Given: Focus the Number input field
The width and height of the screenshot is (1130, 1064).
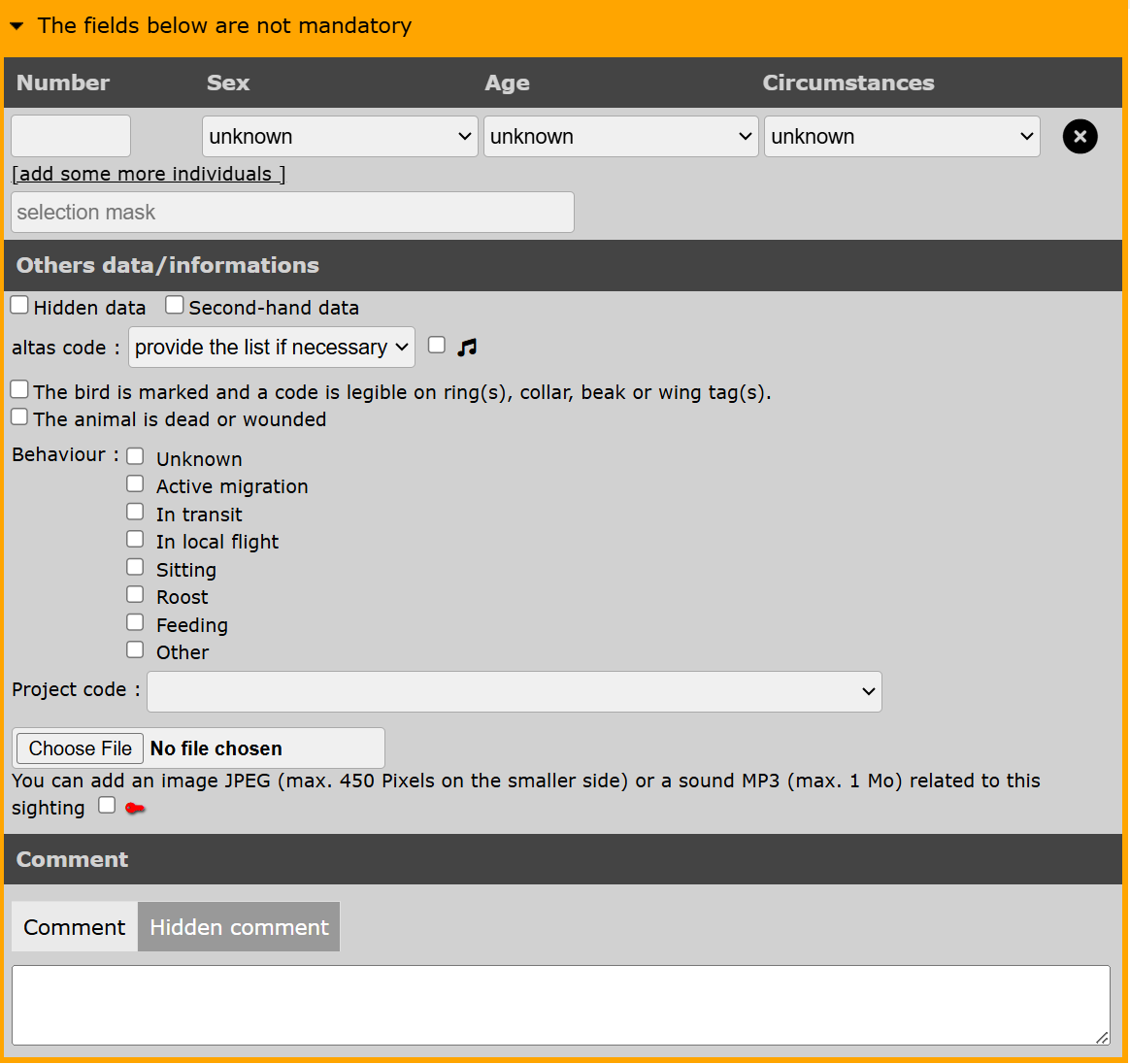Looking at the screenshot, I should point(71,136).
